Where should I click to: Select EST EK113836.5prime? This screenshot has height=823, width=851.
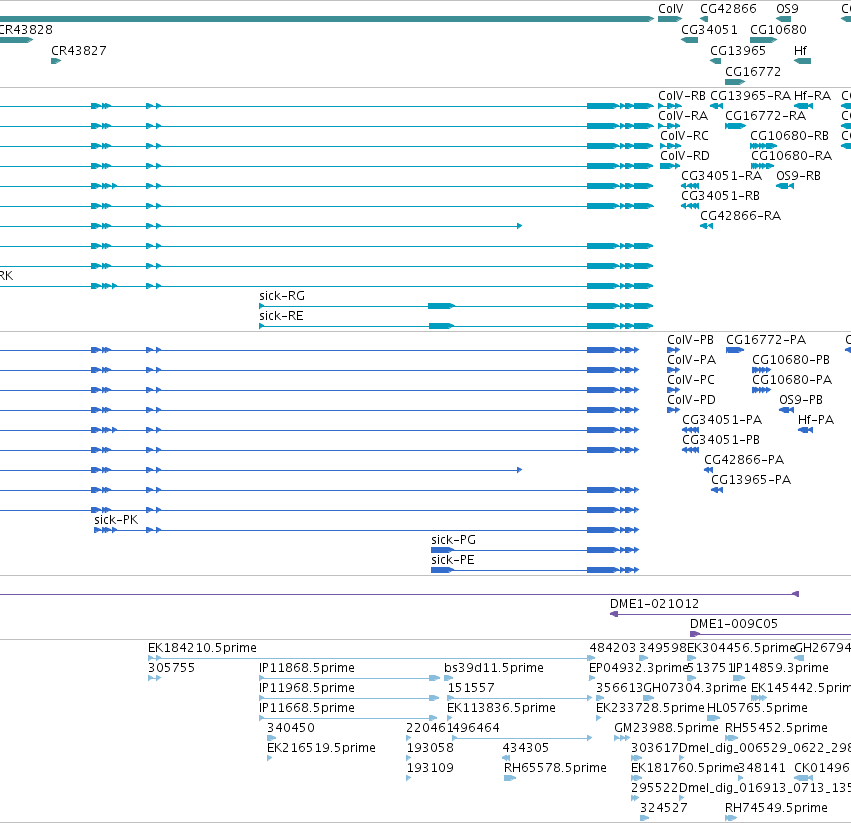pyautogui.click(x=501, y=708)
